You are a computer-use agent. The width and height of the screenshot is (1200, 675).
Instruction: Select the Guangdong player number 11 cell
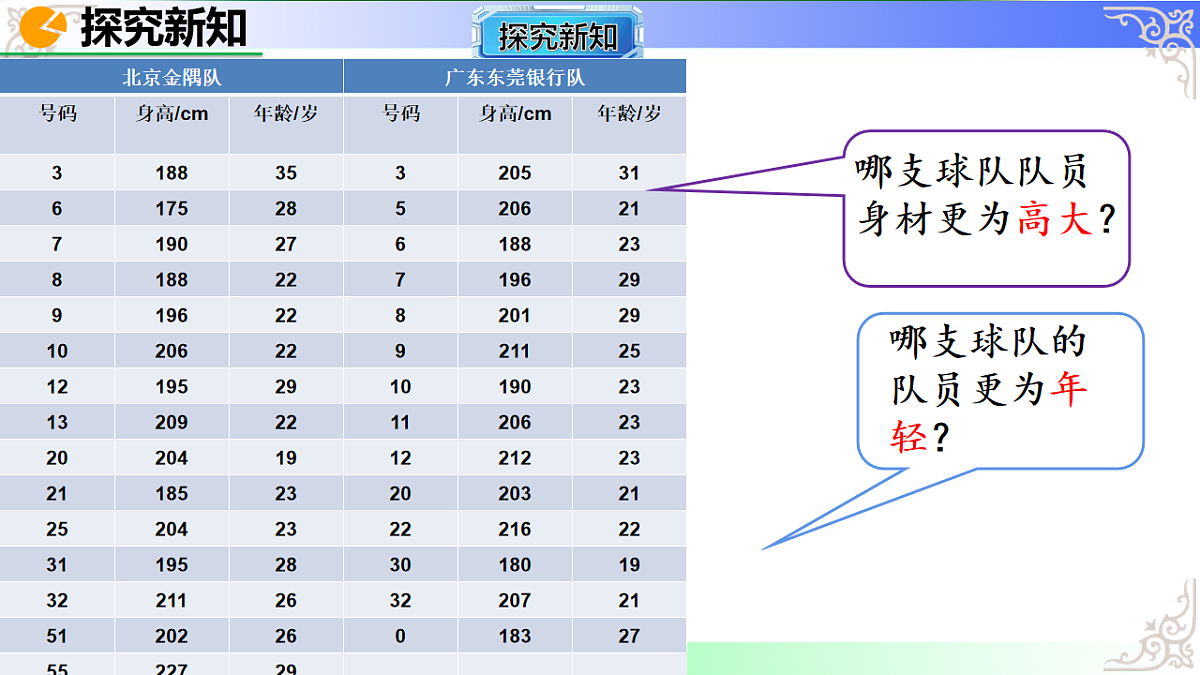coord(401,423)
